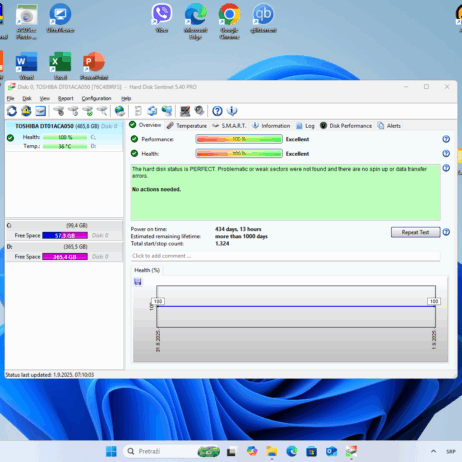Click the help icon beside the green status text
462x462 pixels.
[446, 168]
